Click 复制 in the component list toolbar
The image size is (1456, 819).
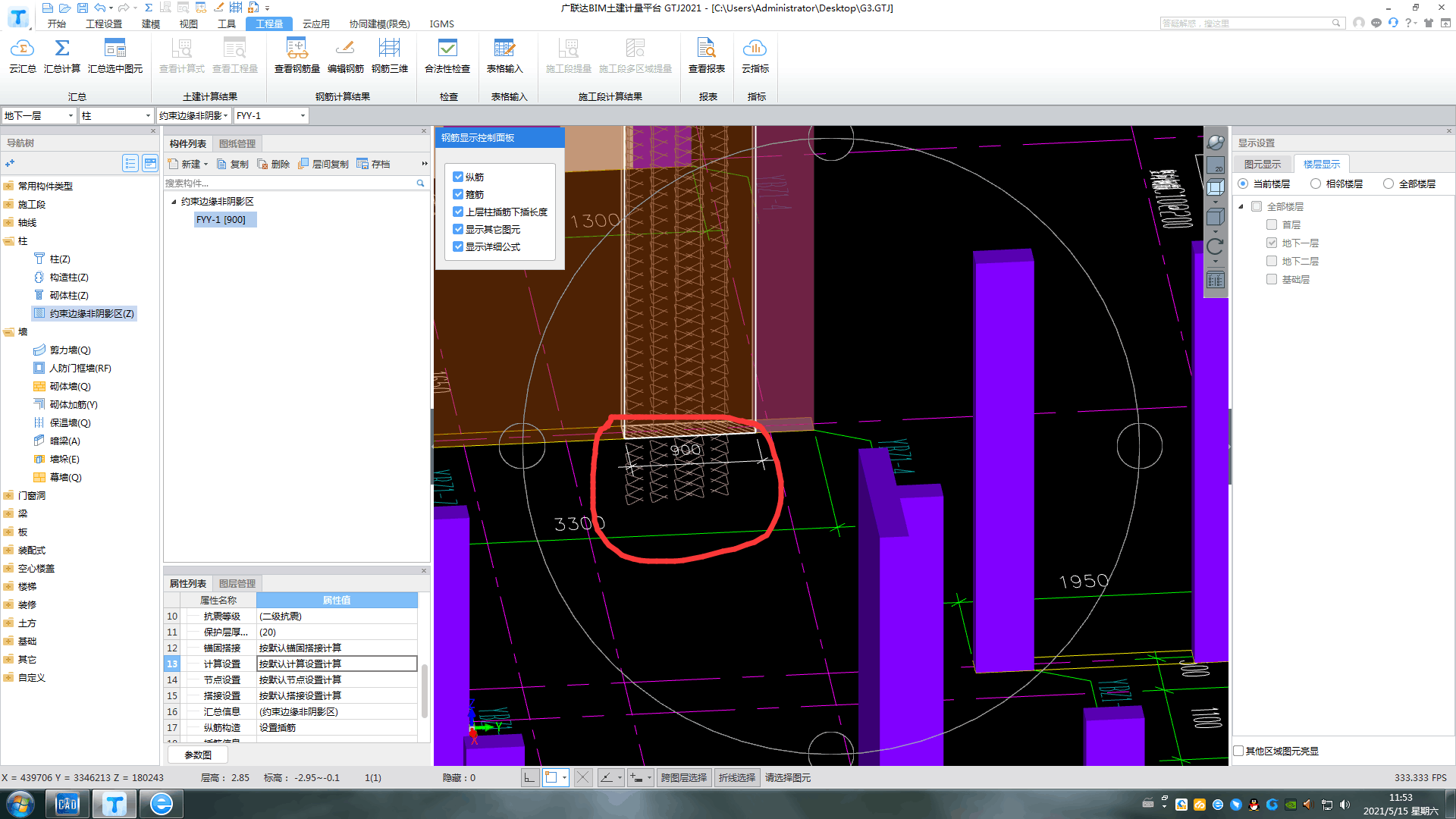point(233,164)
